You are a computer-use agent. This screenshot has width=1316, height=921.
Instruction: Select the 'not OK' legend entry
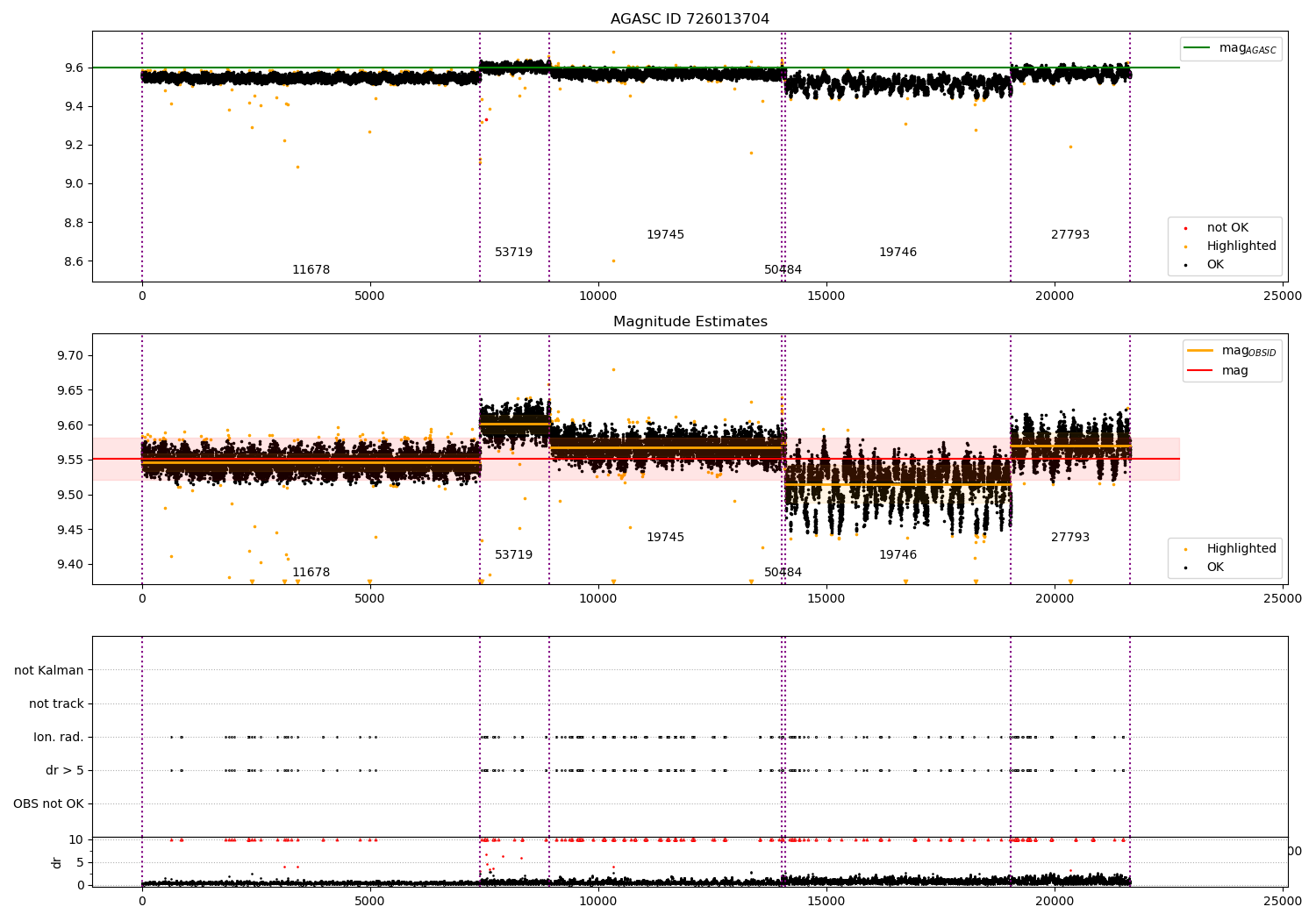pyautogui.click(x=1227, y=227)
